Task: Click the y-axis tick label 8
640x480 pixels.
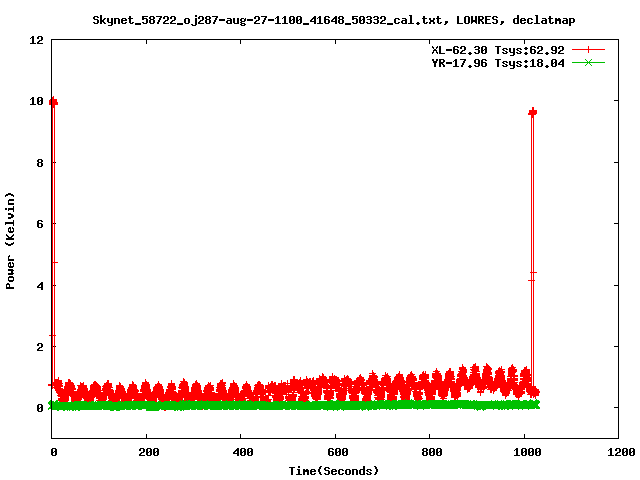Action: coord(40,163)
